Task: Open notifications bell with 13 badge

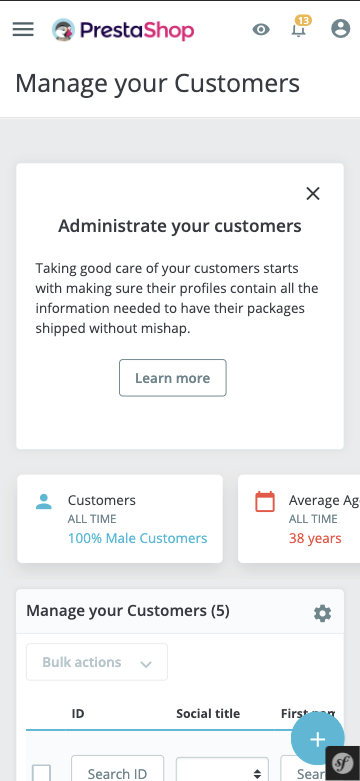Action: (x=299, y=28)
